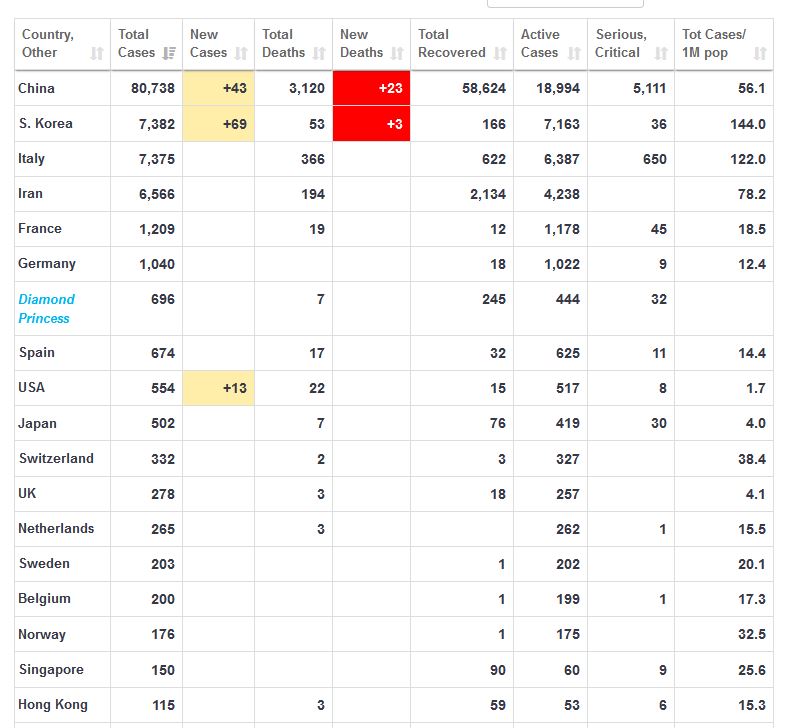Image resolution: width=791 pixels, height=728 pixels.
Task: Sort by Active Cases using its arrows
Action: [575, 53]
